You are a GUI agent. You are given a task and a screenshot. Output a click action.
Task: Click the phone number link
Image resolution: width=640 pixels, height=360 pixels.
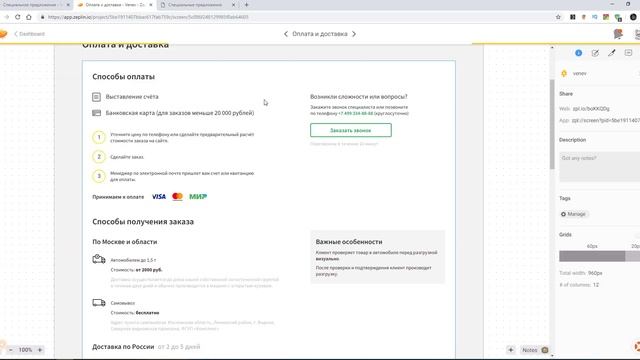click(x=355, y=113)
